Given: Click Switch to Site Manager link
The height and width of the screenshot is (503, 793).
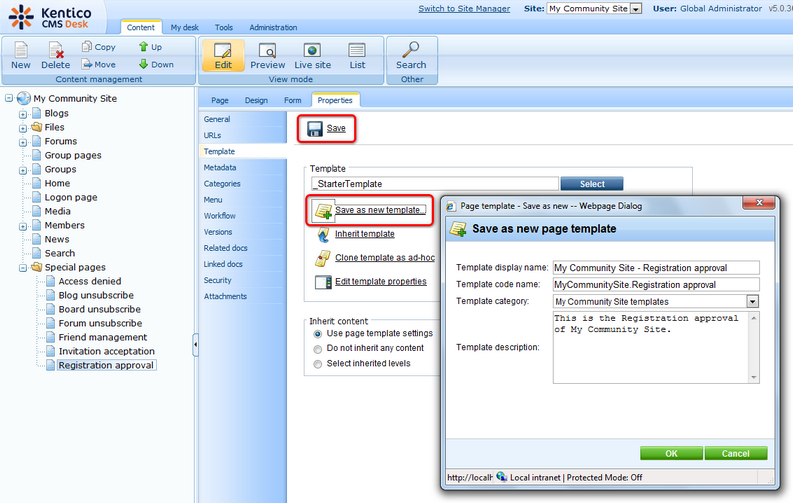Looking at the screenshot, I should click(464, 9).
